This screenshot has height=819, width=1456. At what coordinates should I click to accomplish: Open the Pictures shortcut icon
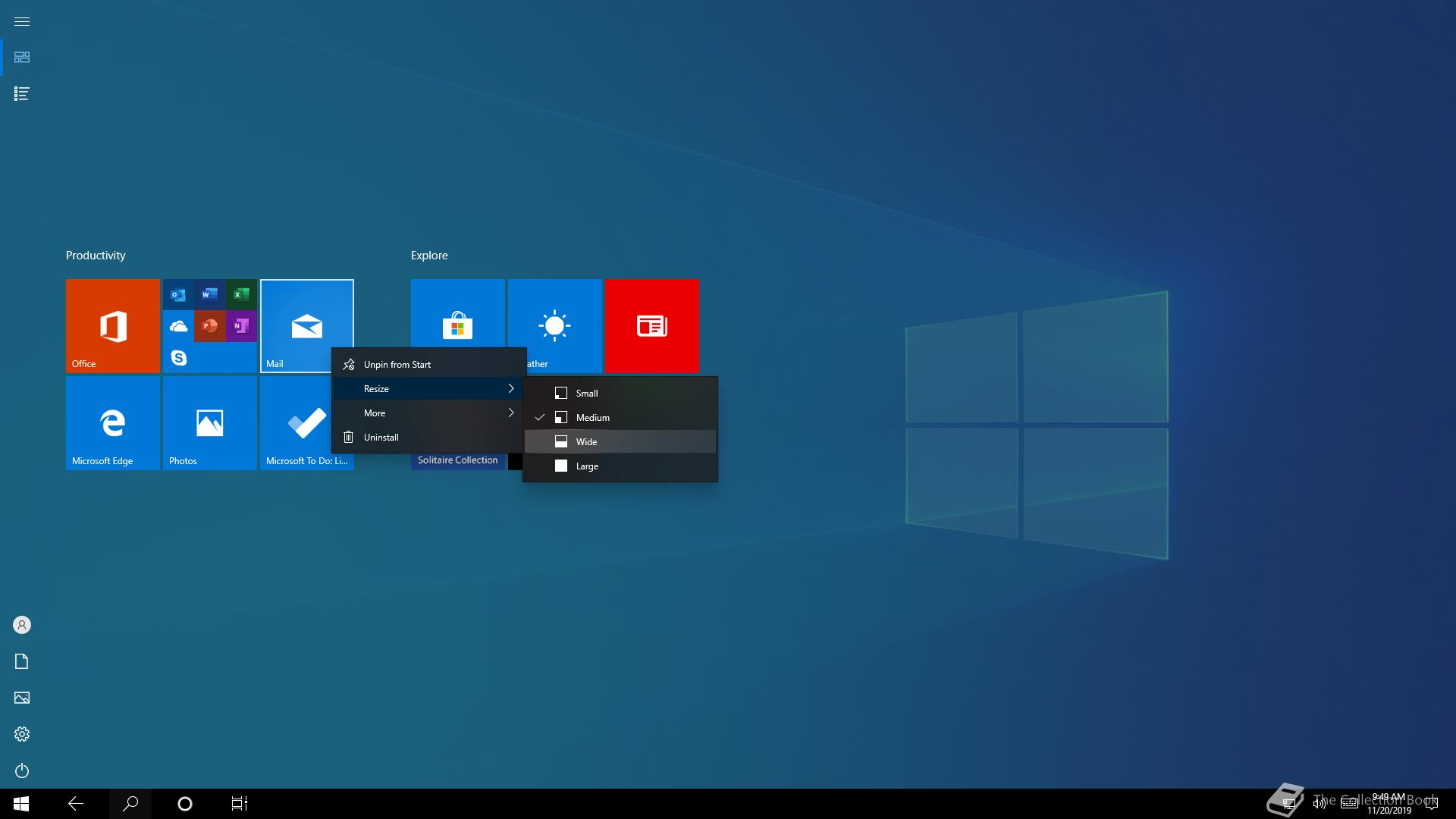pos(22,698)
